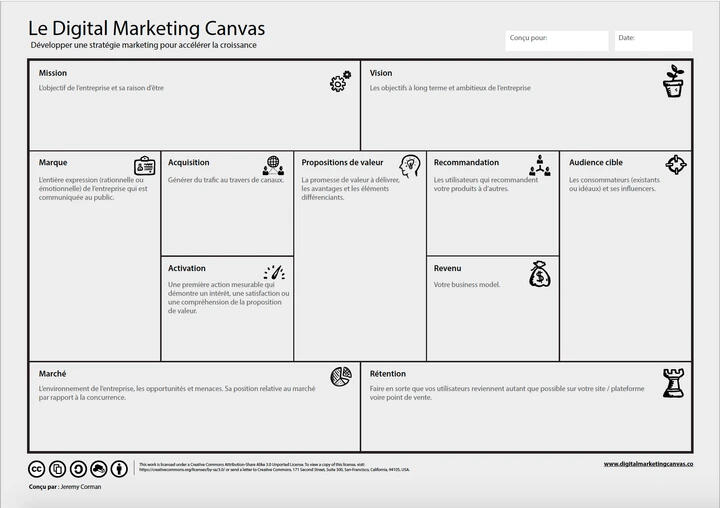Click the 'Propositions de valeur' heading
Image resolution: width=720 pixels, height=508 pixels.
[x=342, y=163]
